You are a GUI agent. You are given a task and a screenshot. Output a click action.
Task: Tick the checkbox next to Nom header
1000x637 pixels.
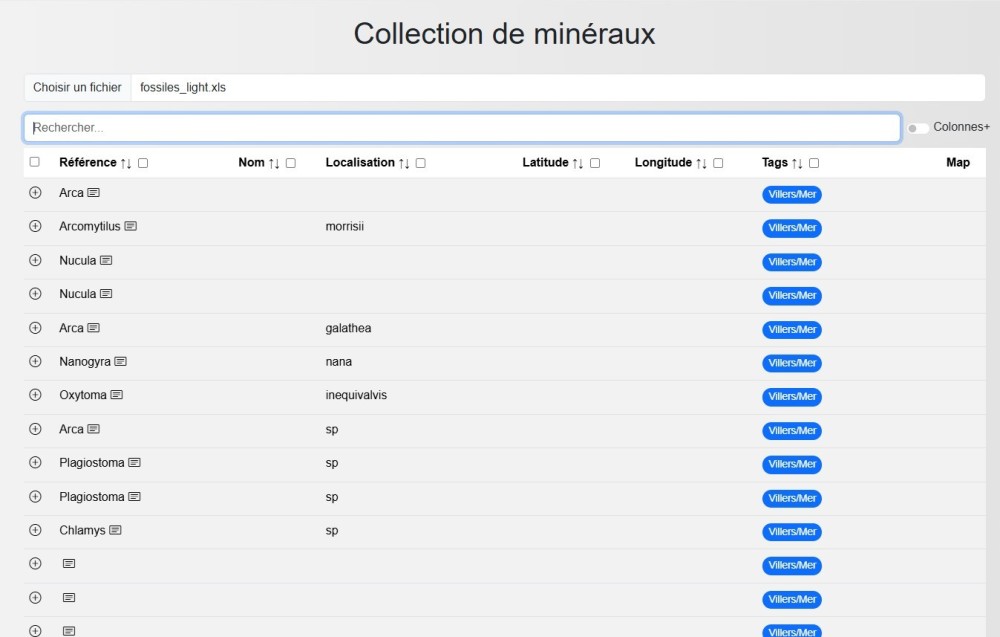(291, 163)
